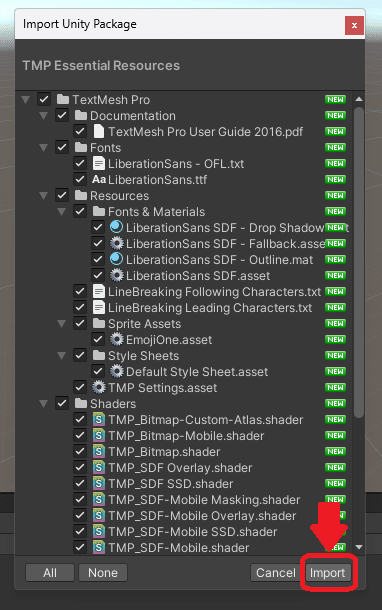
Task: Click the PDF file icon for User Guide 2016
Action: 99,131
